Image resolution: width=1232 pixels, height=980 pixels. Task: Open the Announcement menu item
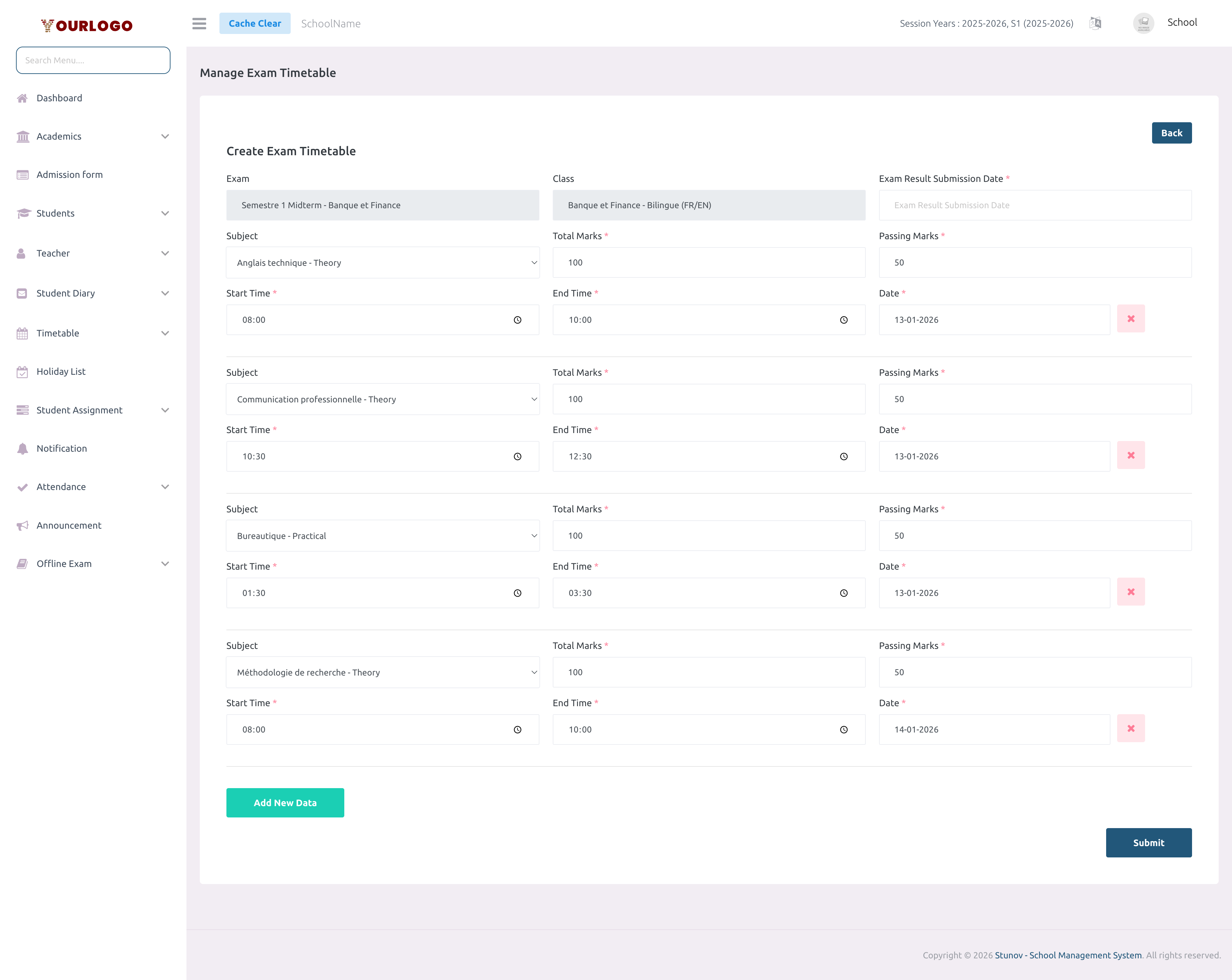coord(69,525)
